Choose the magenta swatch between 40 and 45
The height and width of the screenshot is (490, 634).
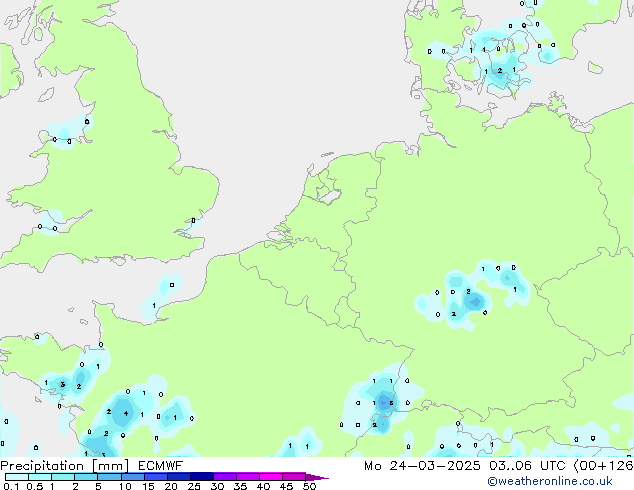[271, 477]
